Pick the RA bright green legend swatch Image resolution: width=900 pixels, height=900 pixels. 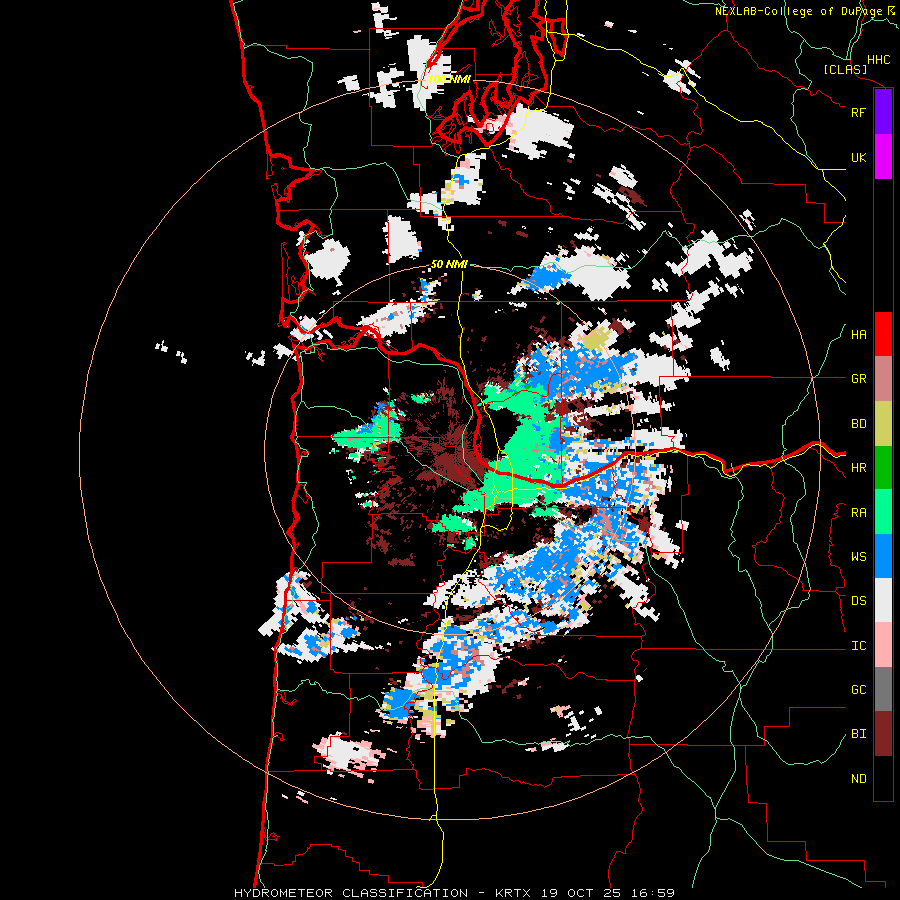point(883,512)
